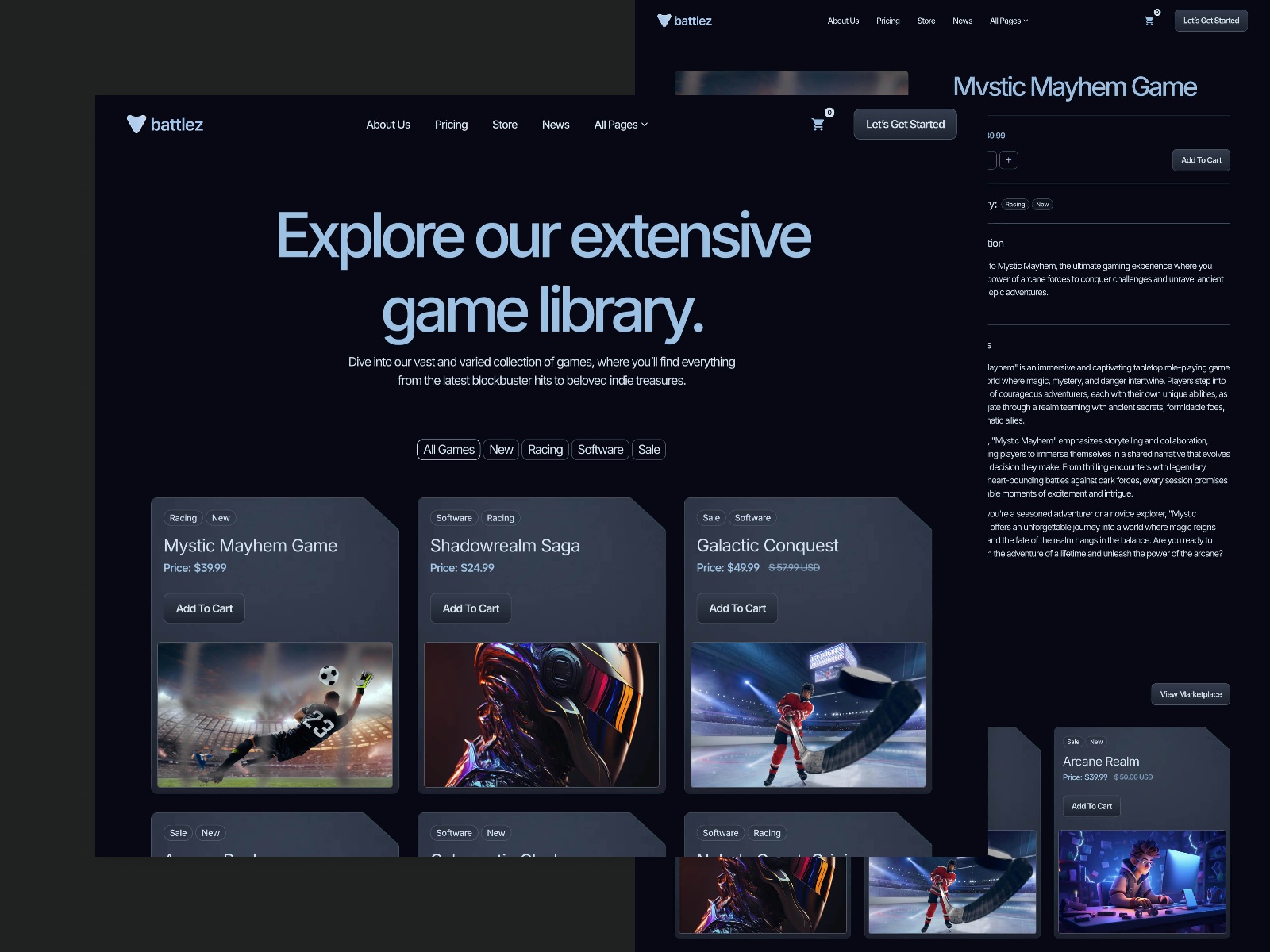Select the Racing filter tab
1270x952 pixels.
click(545, 450)
